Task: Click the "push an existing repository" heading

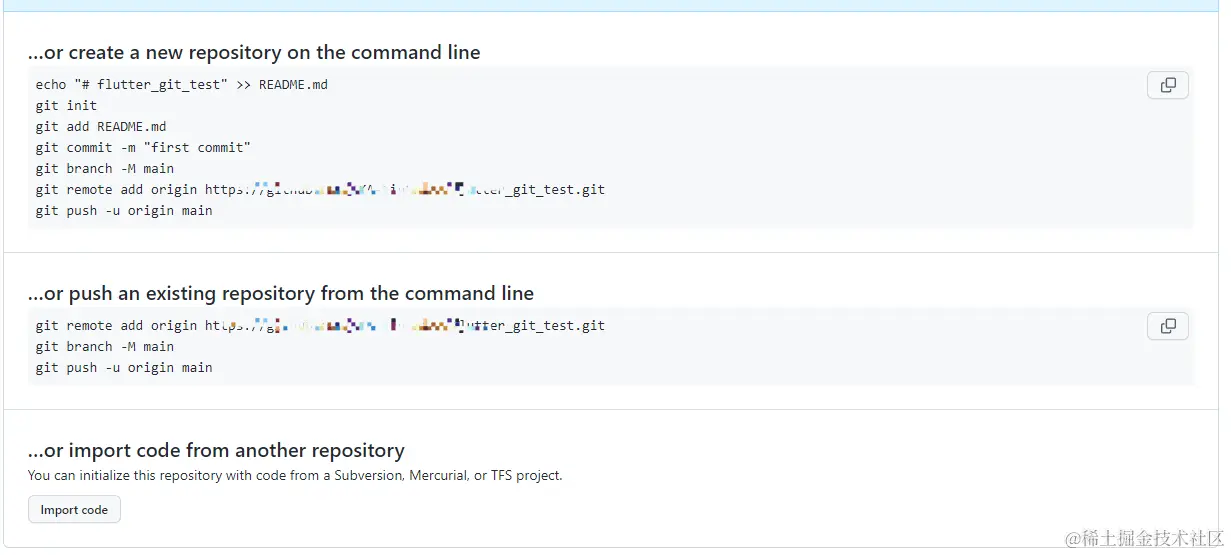Action: coord(281,294)
